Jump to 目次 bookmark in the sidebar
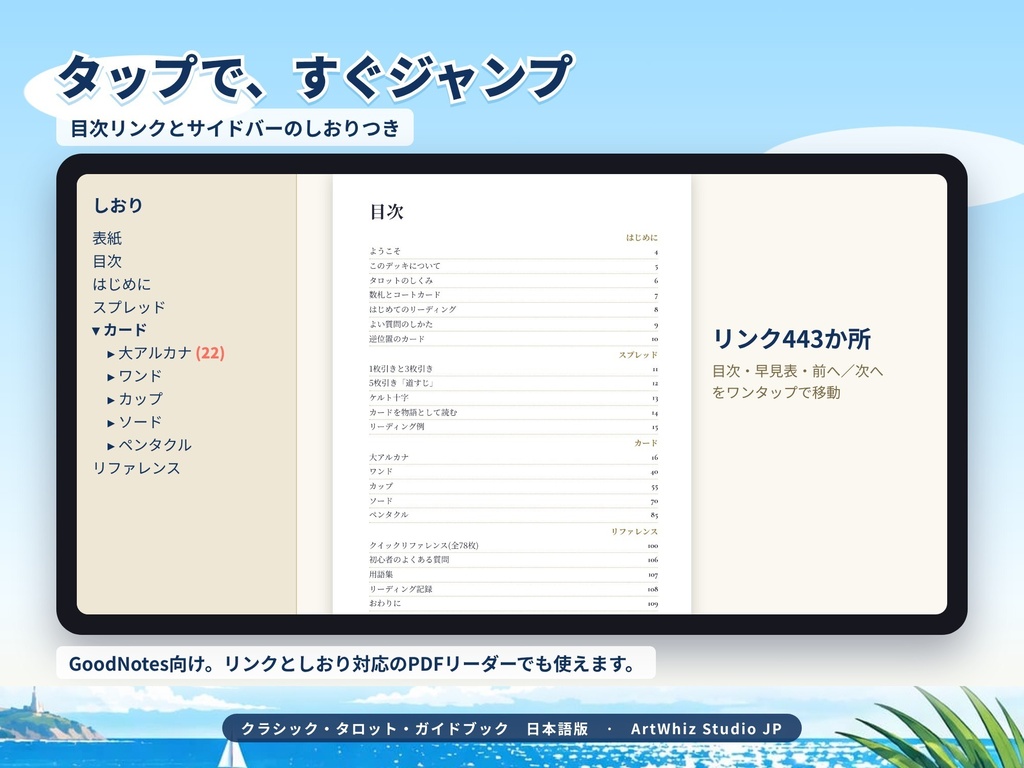The height and width of the screenshot is (768, 1024). 107,261
